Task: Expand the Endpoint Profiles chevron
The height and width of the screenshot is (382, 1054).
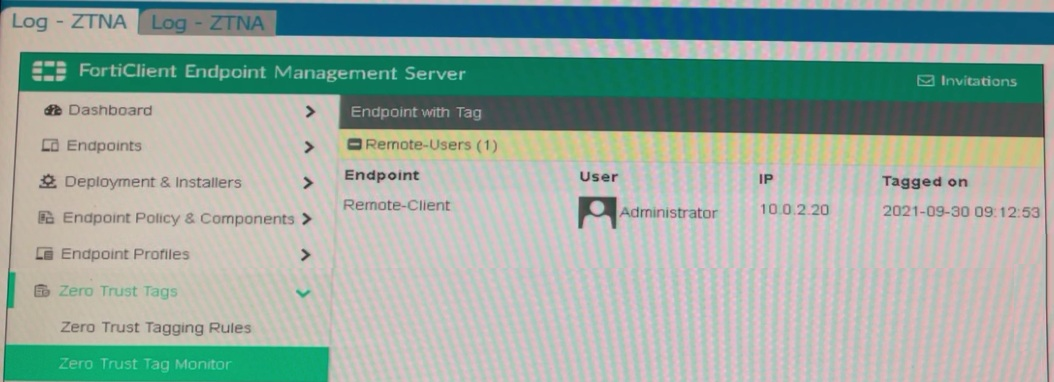Action: (x=306, y=255)
